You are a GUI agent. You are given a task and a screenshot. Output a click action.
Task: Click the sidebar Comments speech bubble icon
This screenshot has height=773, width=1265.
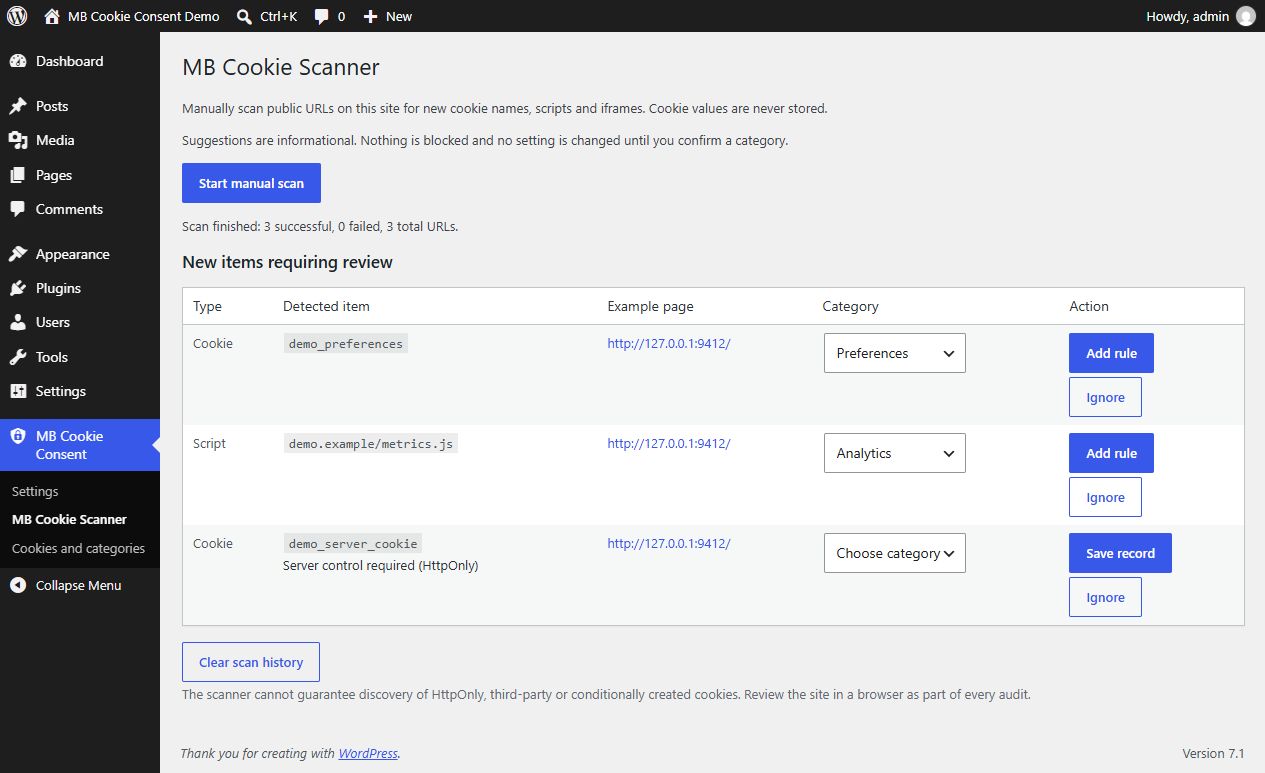tap(18, 209)
